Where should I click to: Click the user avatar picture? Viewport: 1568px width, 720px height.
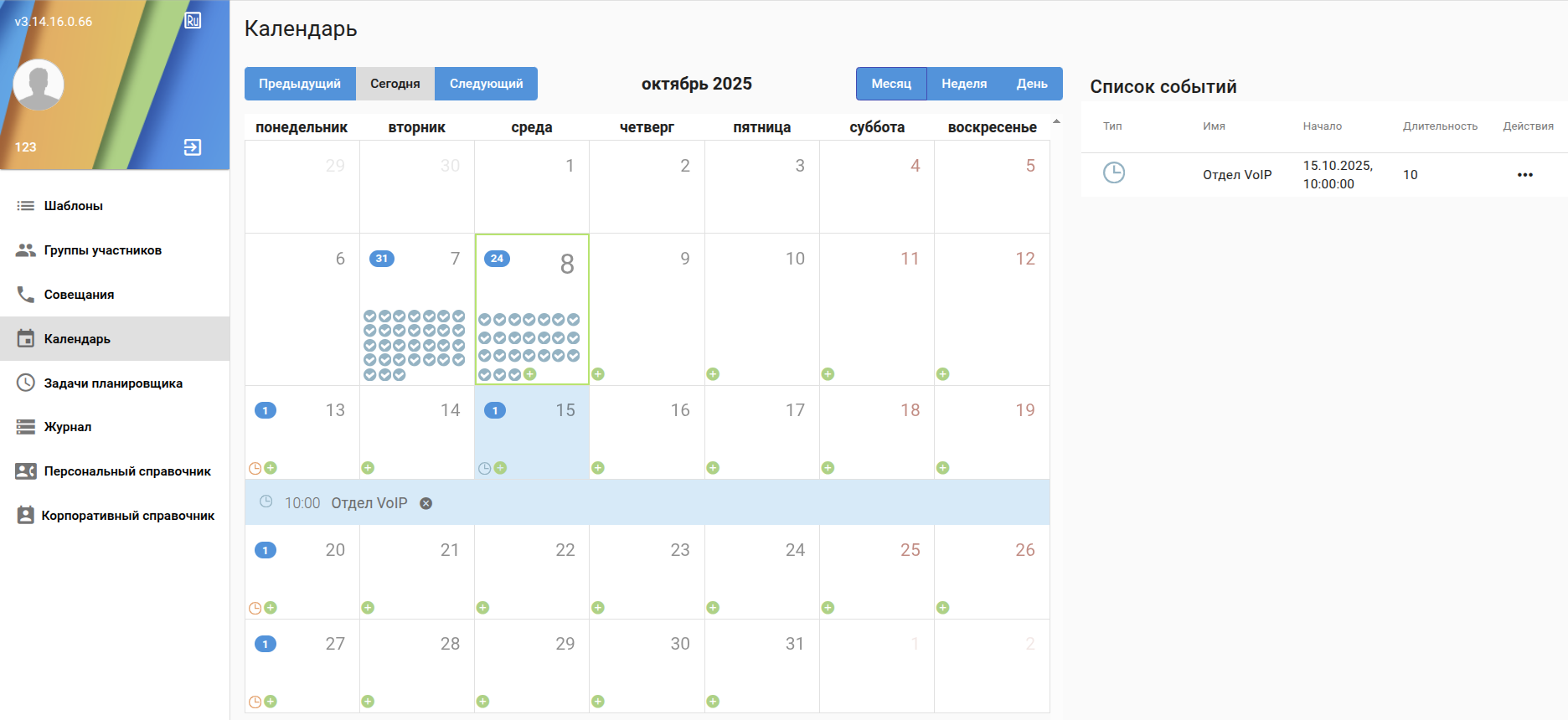39,85
